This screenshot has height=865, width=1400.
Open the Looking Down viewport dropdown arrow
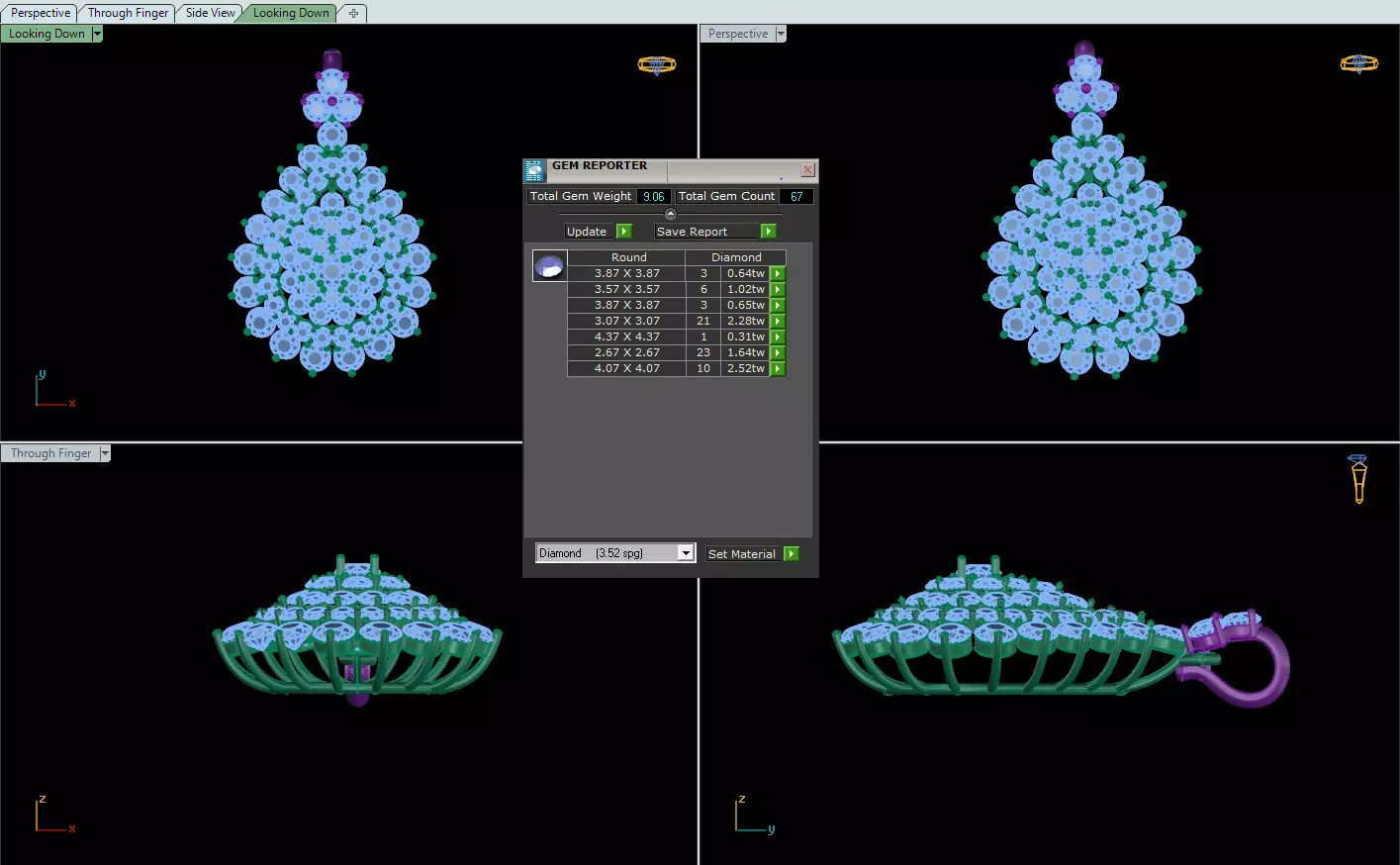click(97, 34)
